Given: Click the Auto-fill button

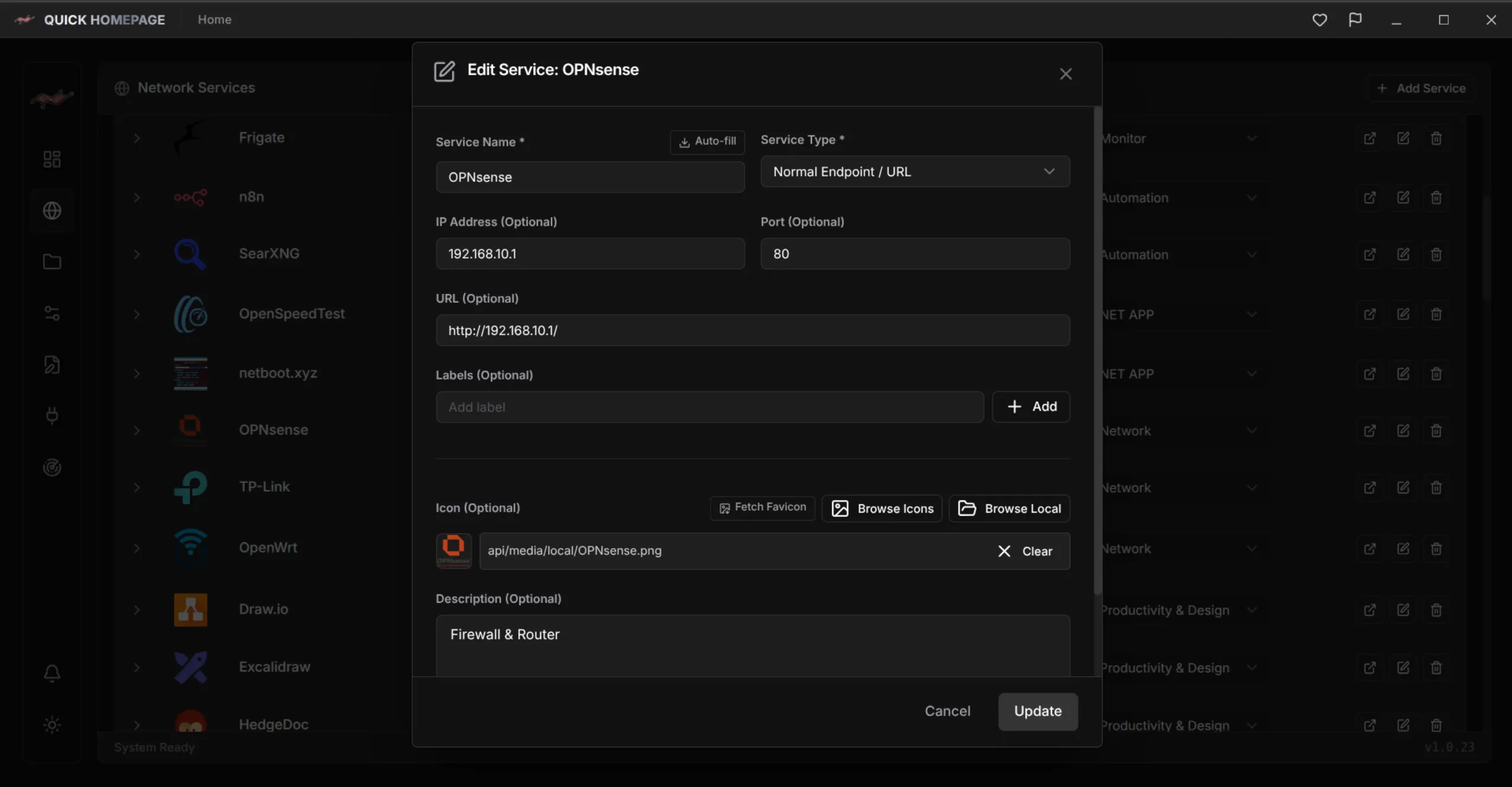Looking at the screenshot, I should pyautogui.click(x=707, y=142).
